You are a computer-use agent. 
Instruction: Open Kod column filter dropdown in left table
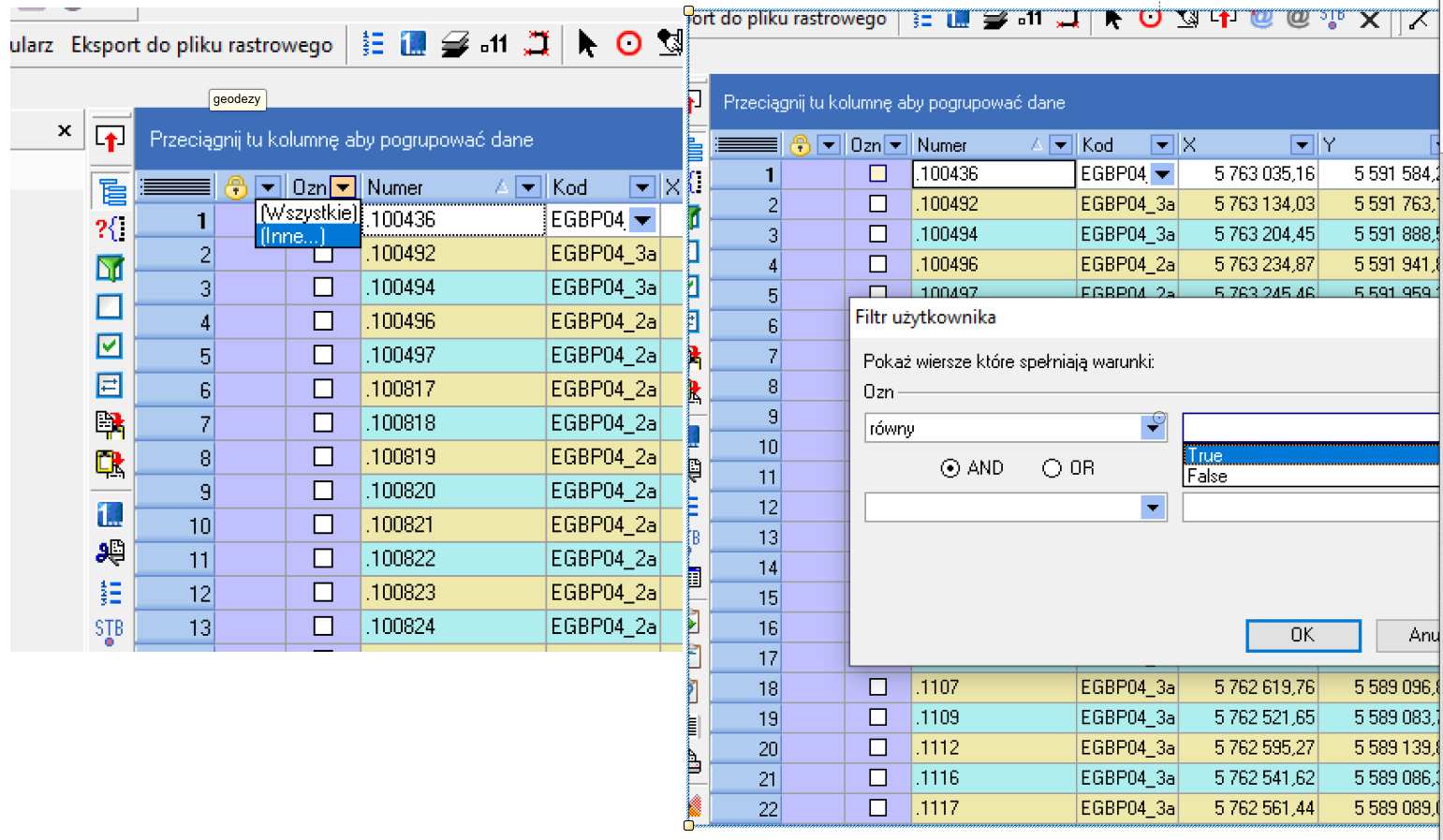click(642, 187)
